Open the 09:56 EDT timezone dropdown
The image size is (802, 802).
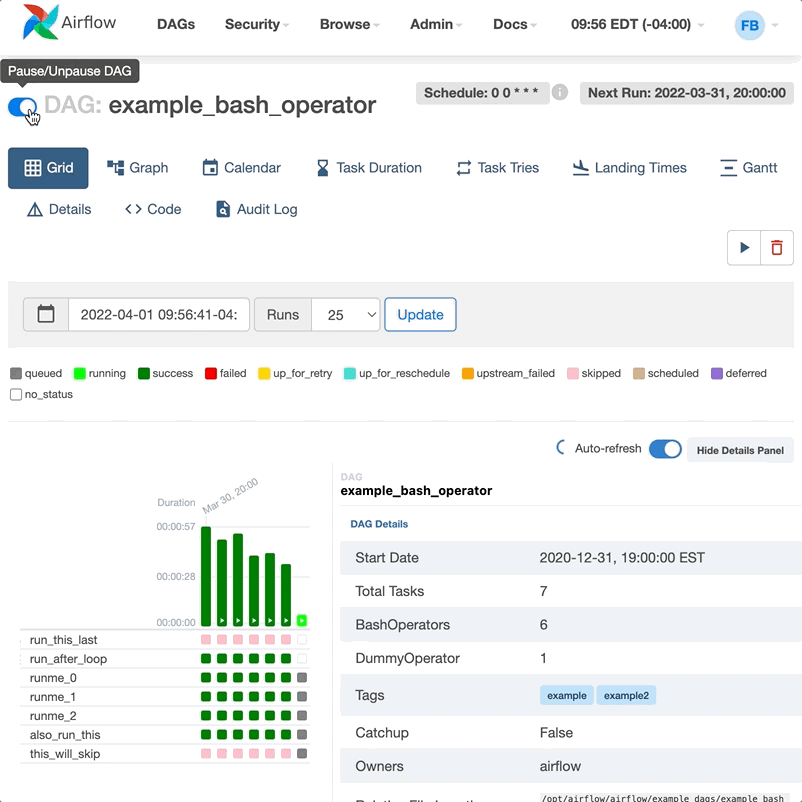pos(637,24)
